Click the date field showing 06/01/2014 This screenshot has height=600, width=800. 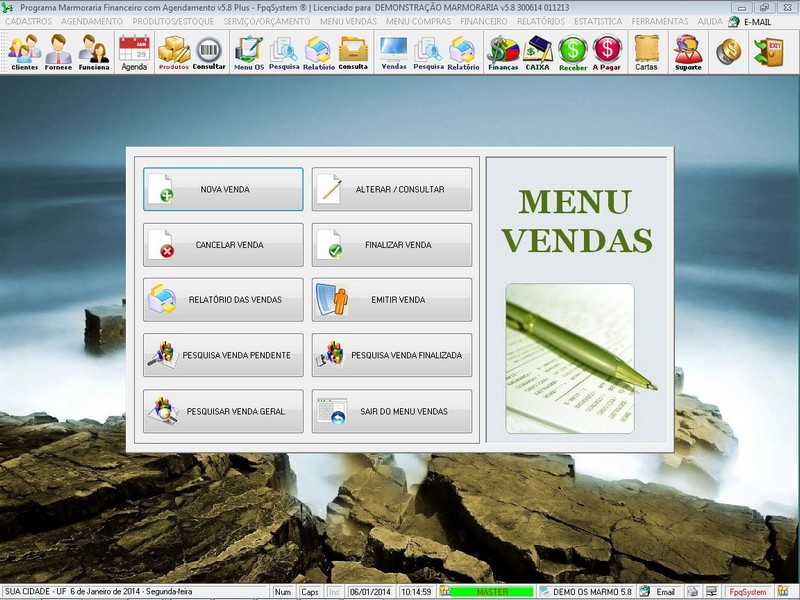(375, 590)
